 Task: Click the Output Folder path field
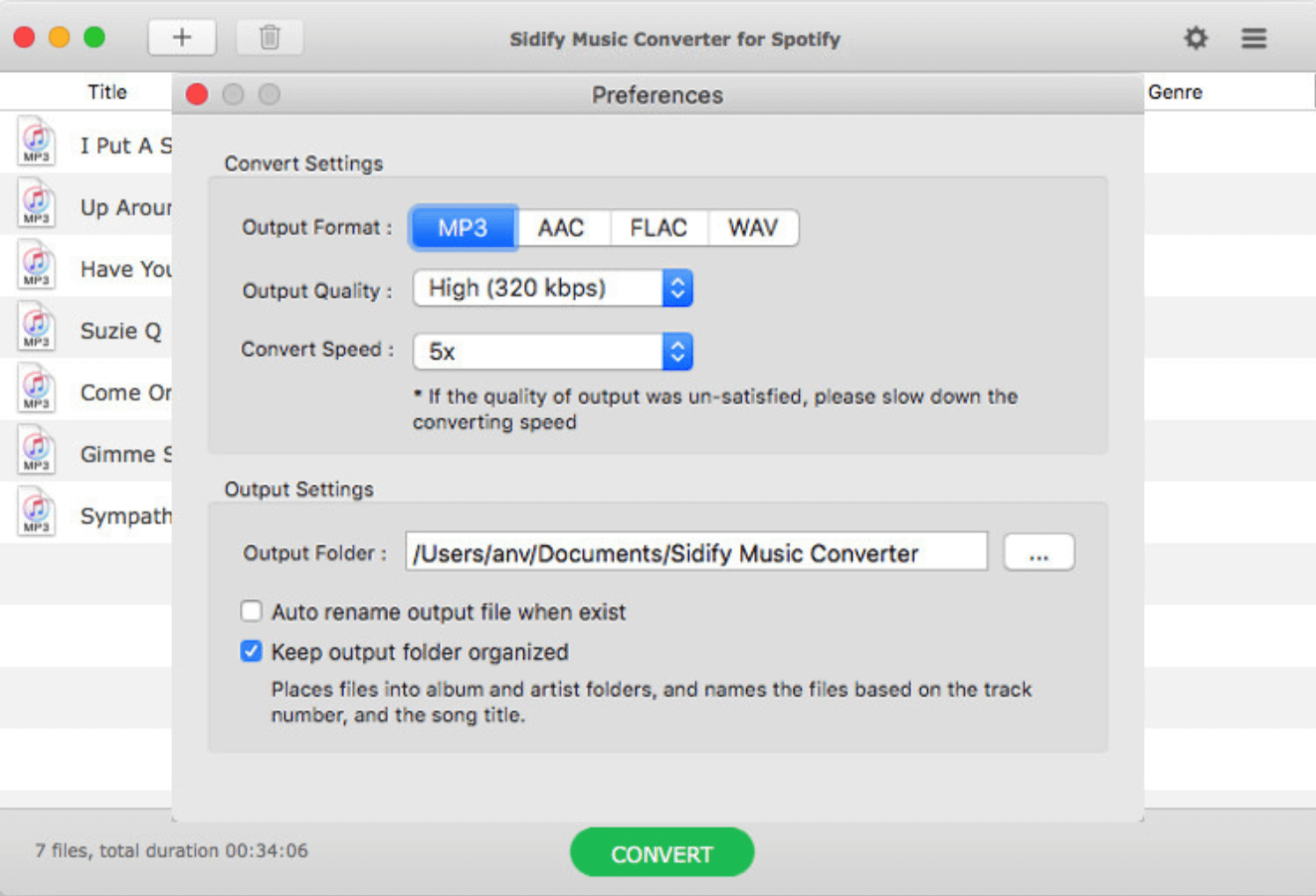point(697,552)
